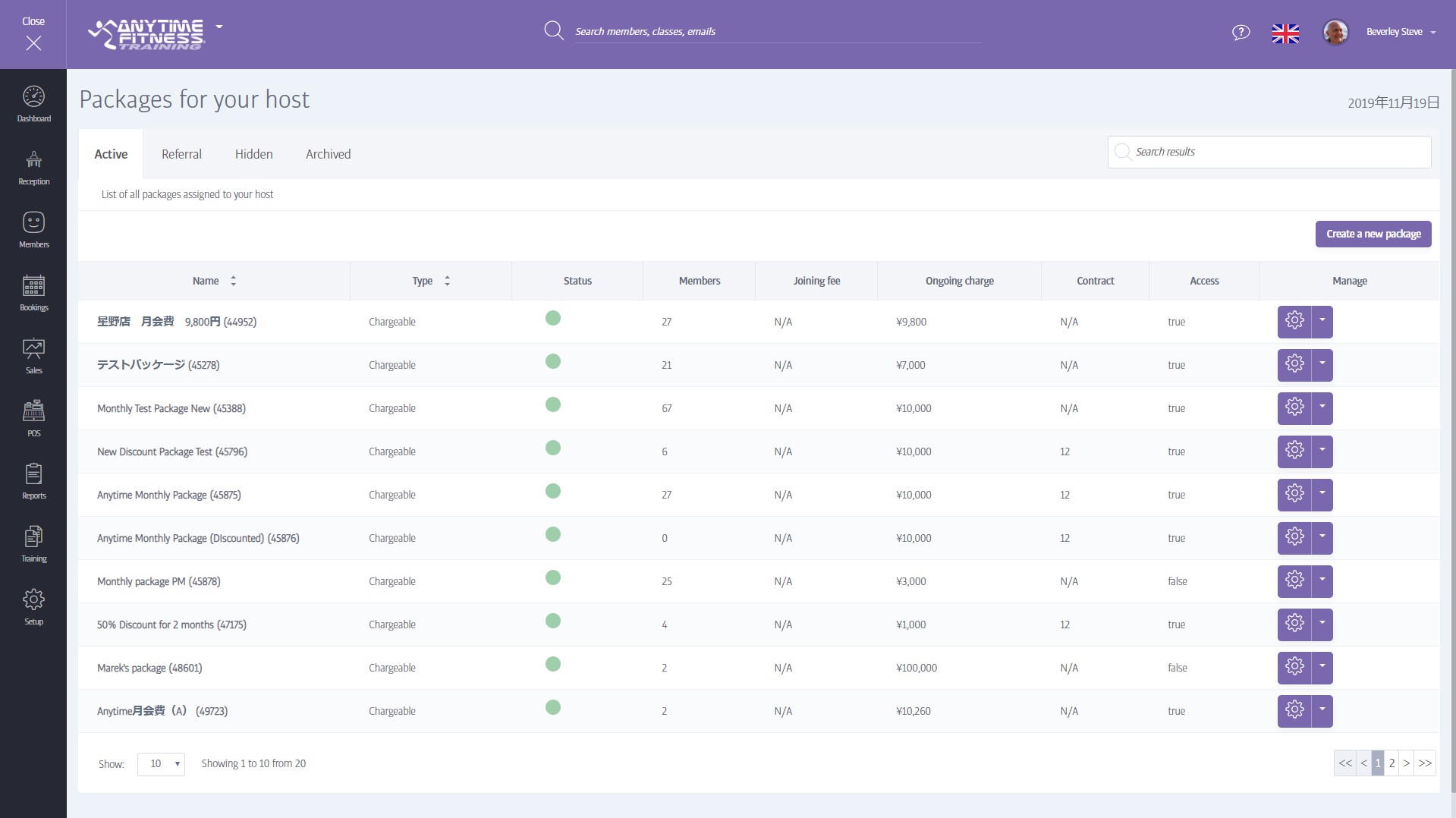The image size is (1456, 818).
Task: Switch to the Archived tab
Action: [328, 154]
